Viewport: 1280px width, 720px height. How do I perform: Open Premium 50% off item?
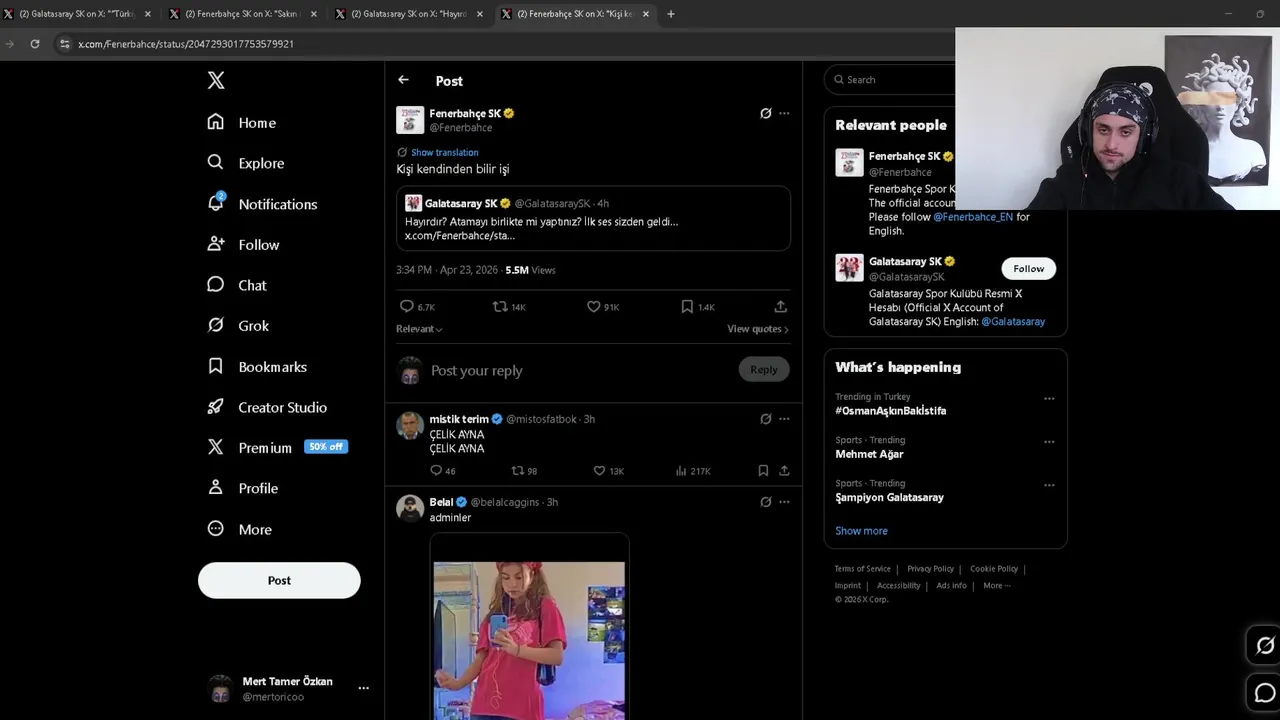click(276, 448)
